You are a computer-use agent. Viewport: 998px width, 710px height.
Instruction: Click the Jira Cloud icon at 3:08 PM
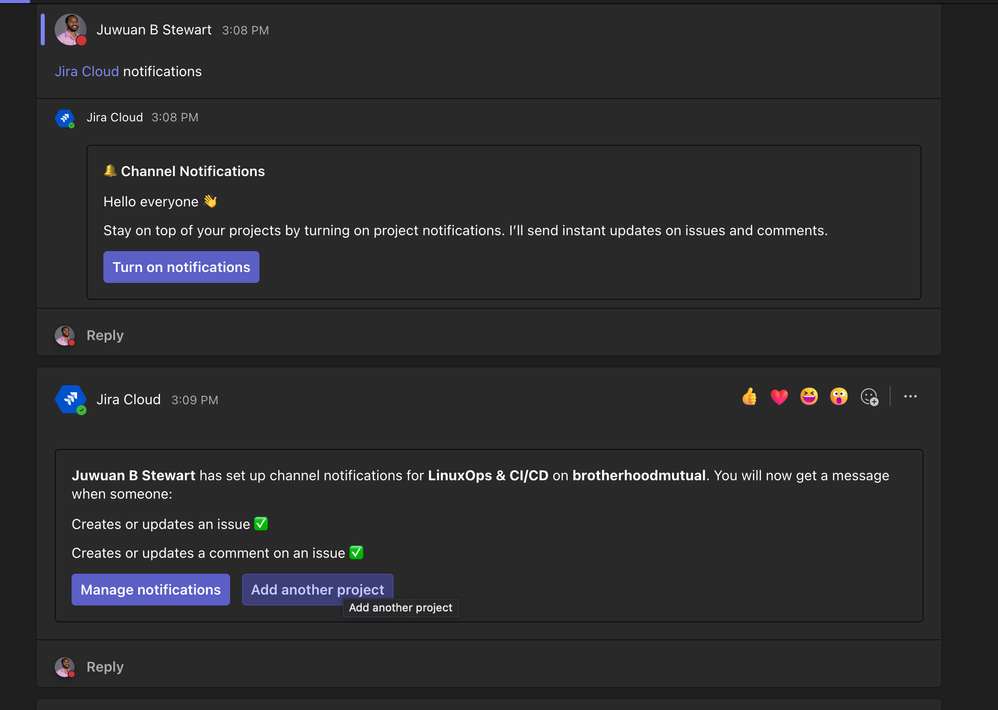[65, 118]
